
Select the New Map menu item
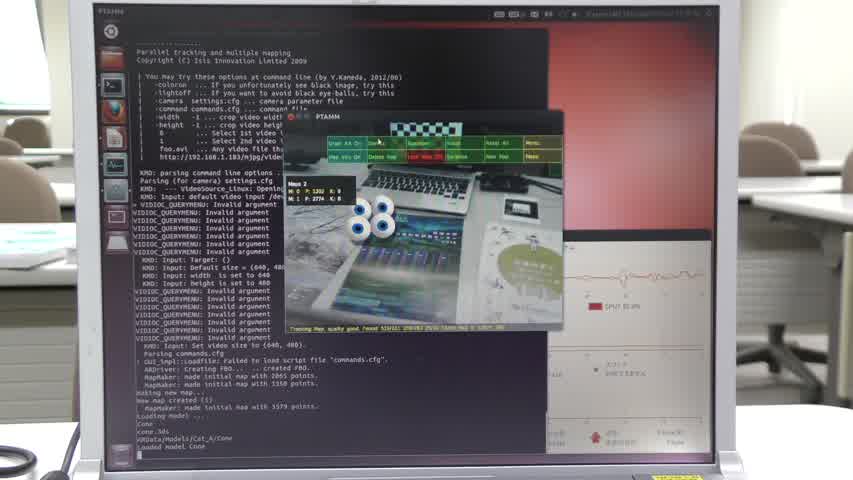point(503,157)
